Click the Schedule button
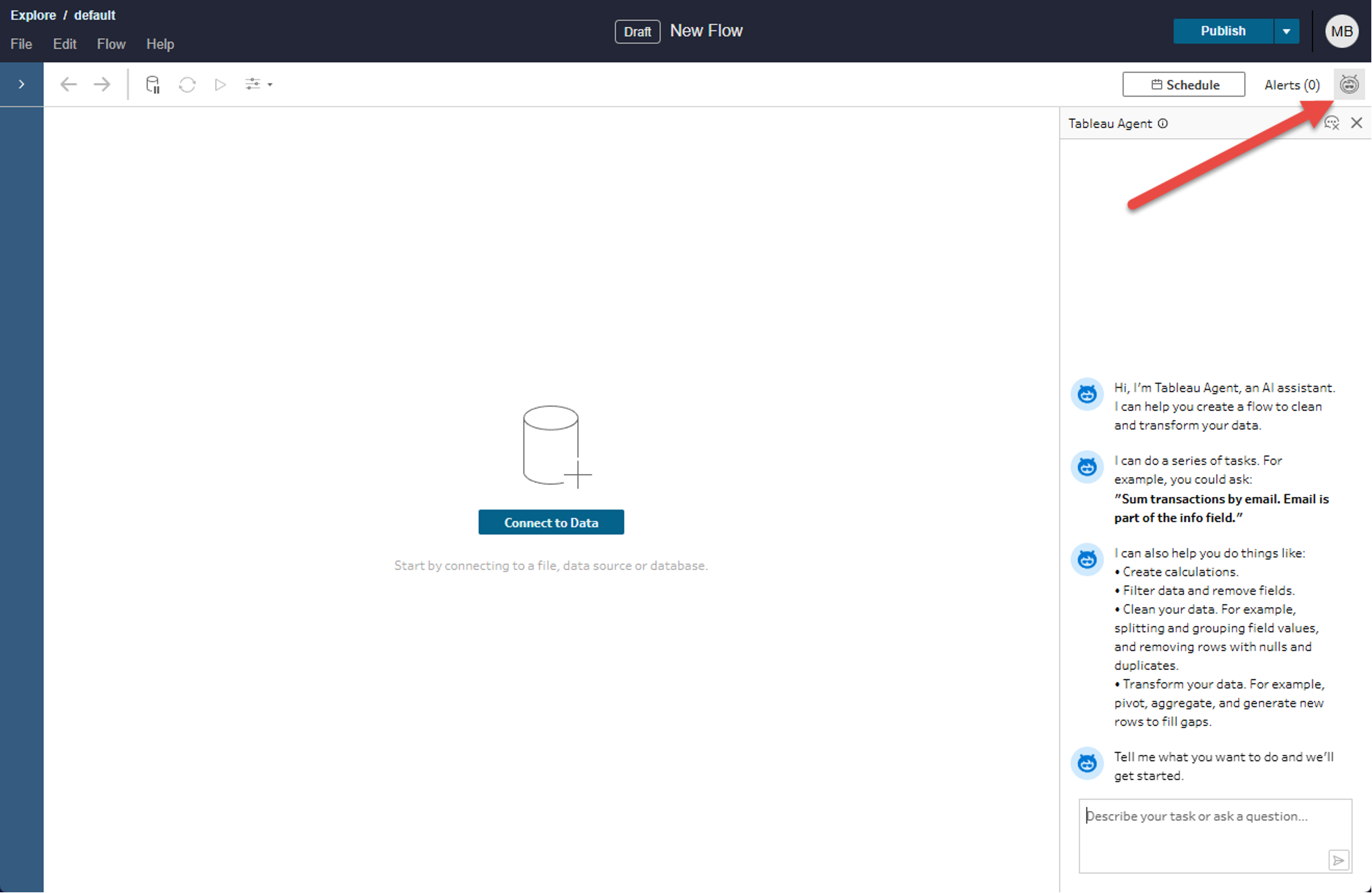The height and width of the screenshot is (893, 1372). tap(1183, 85)
